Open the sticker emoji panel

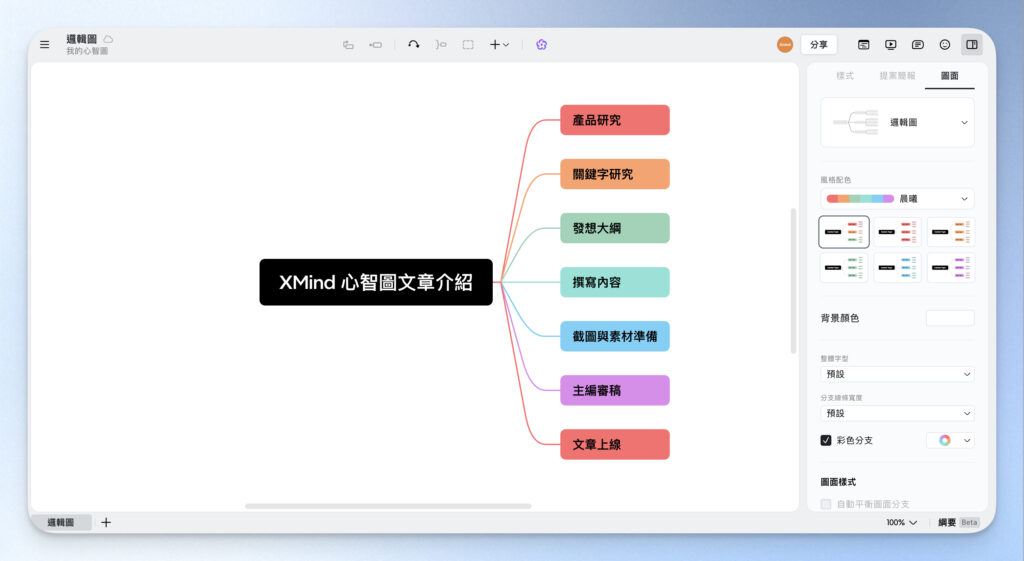point(945,44)
